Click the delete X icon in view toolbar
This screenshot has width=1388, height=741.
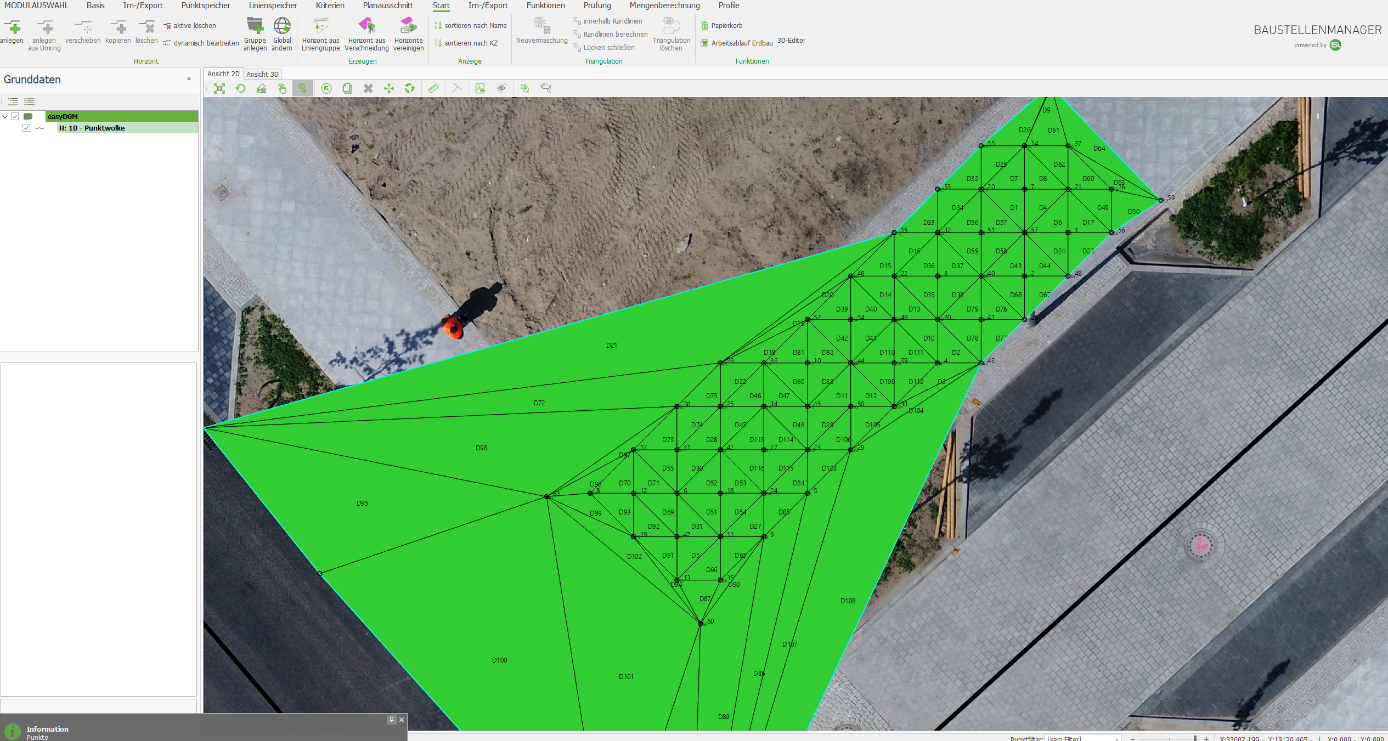[368, 88]
